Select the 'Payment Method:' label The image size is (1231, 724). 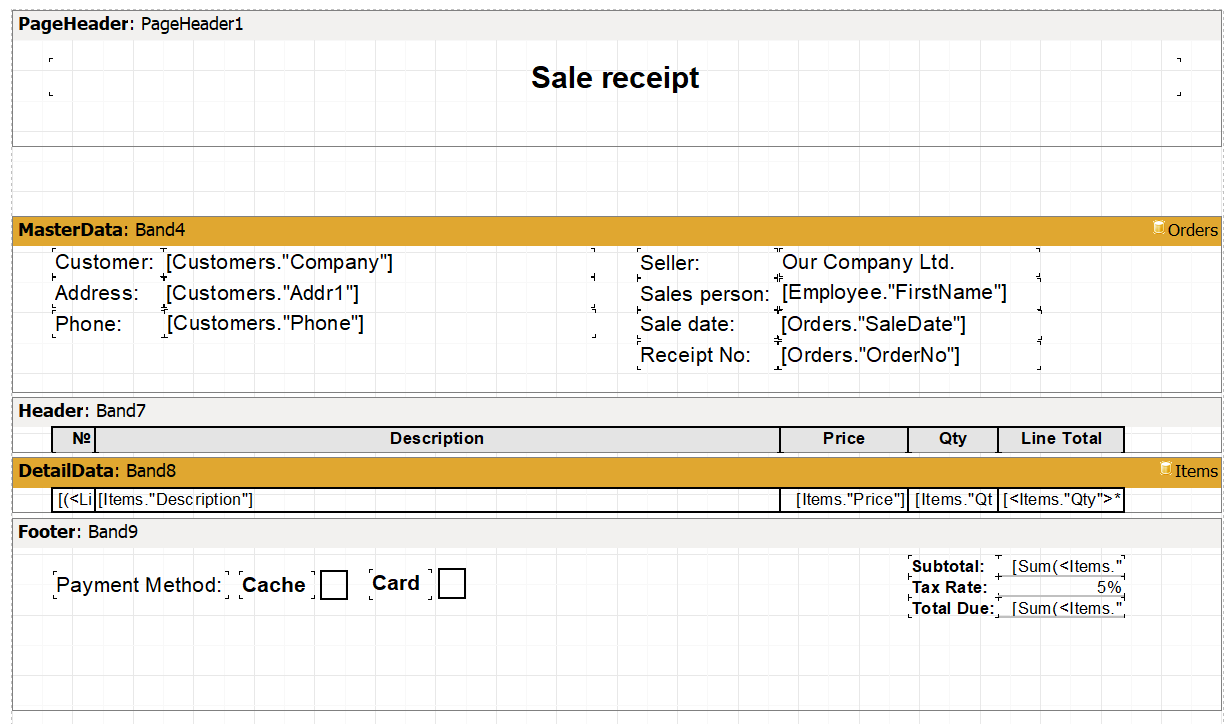tap(140, 585)
